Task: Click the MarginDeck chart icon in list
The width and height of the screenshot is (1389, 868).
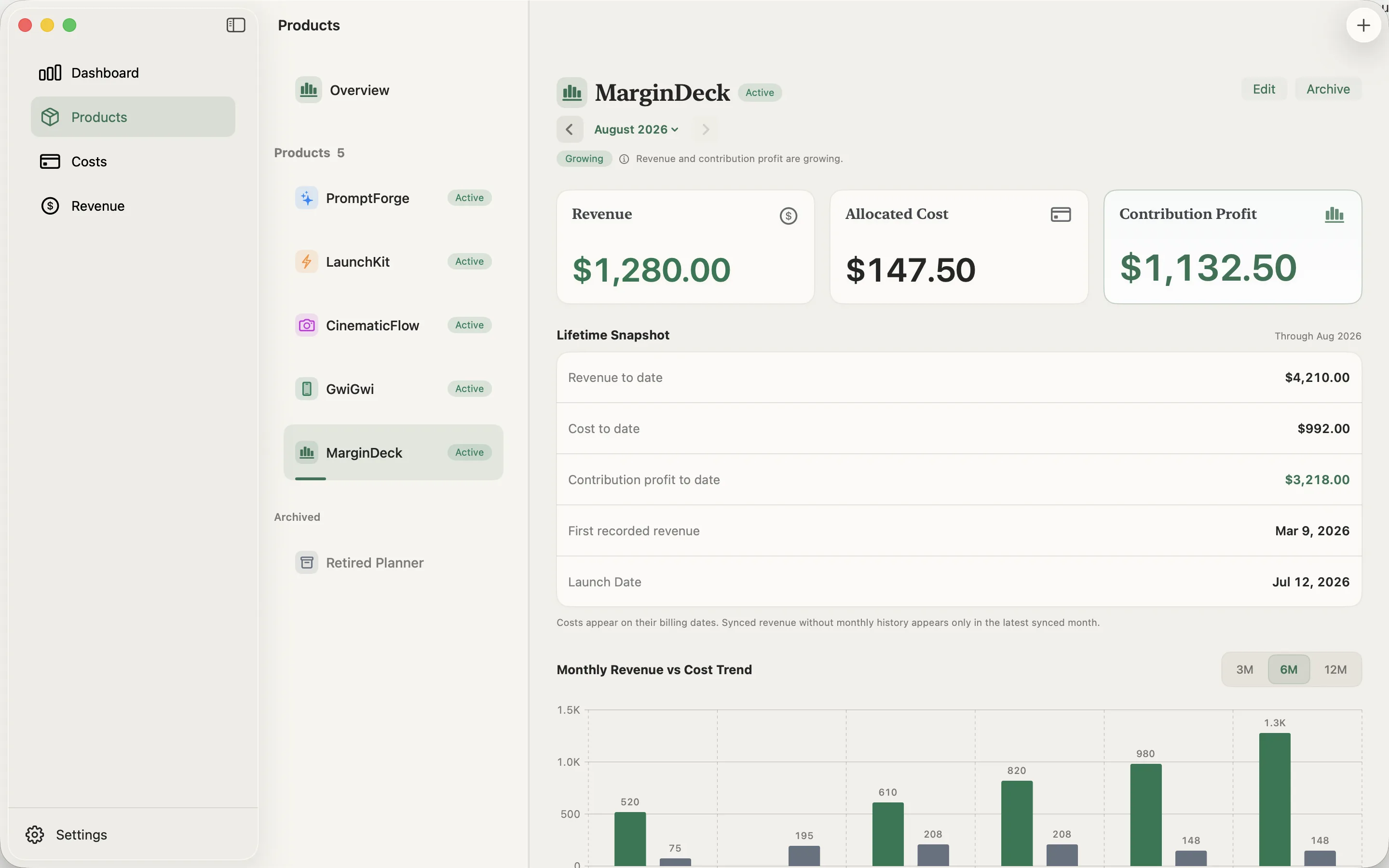Action: pos(307,452)
